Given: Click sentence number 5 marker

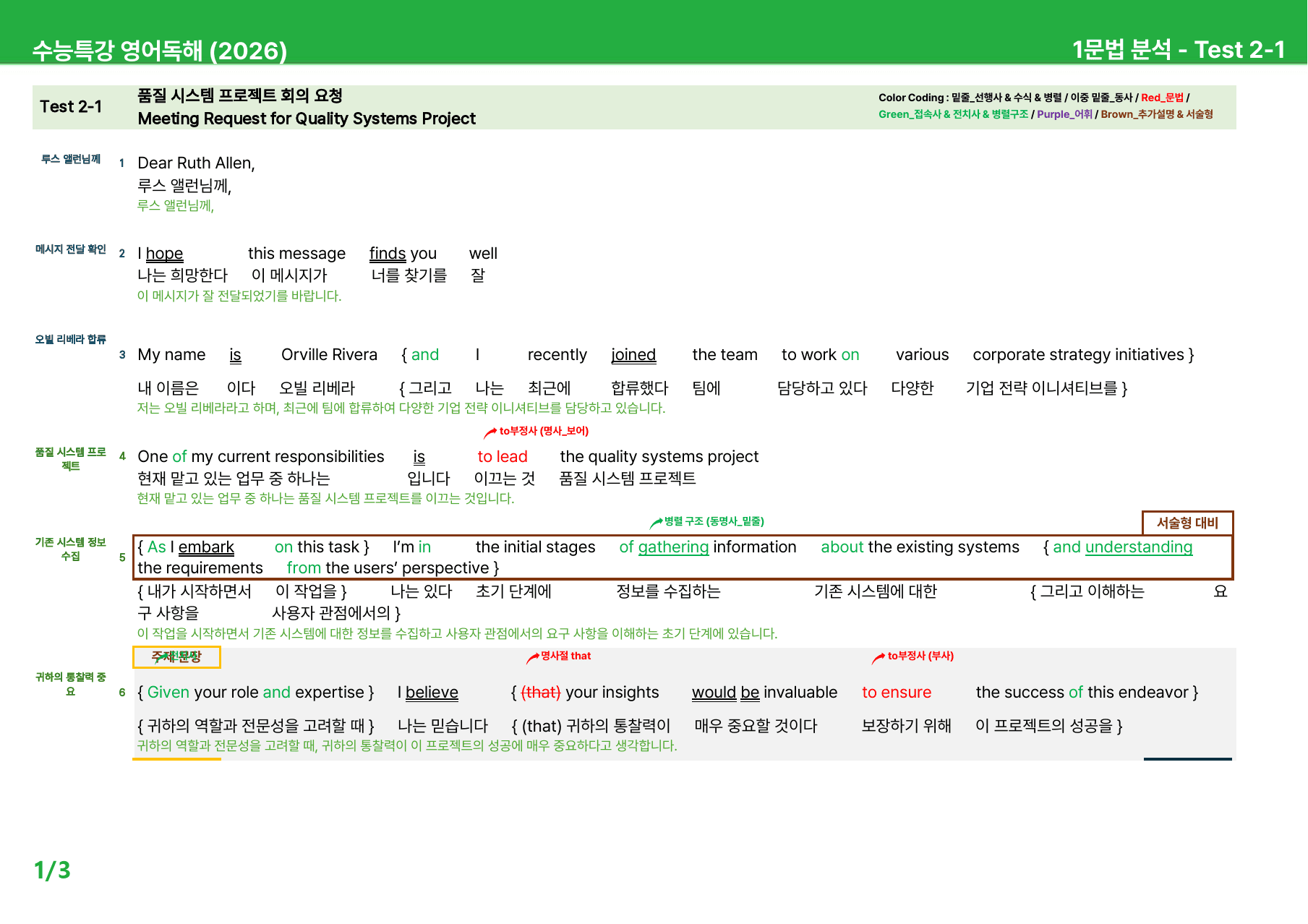Looking at the screenshot, I should (x=122, y=557).
